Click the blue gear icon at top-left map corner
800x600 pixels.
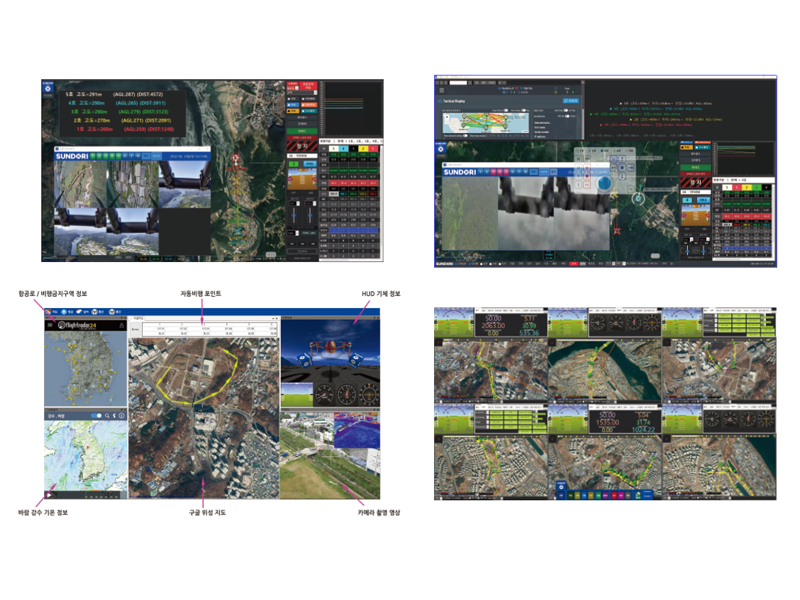coord(48,86)
